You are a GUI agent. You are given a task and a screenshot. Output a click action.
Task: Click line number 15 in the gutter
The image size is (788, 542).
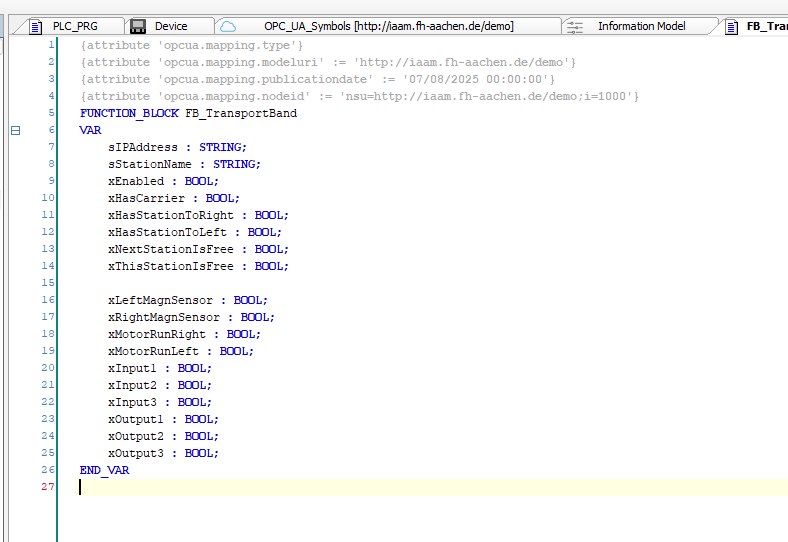click(x=48, y=283)
